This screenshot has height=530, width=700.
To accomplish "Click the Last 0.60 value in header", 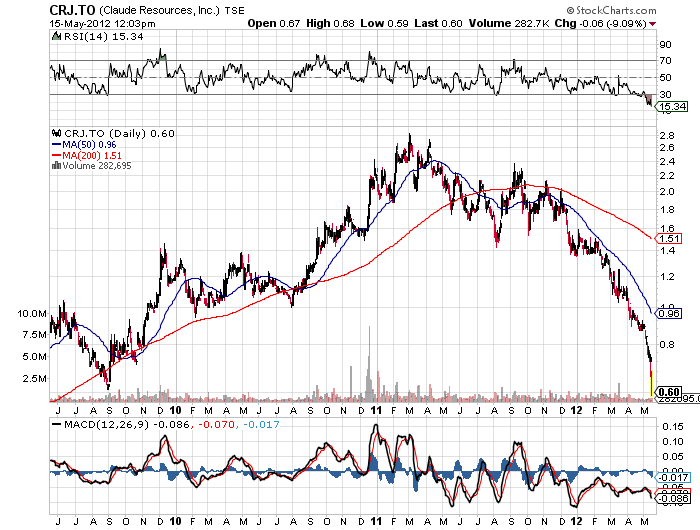I will point(438,23).
